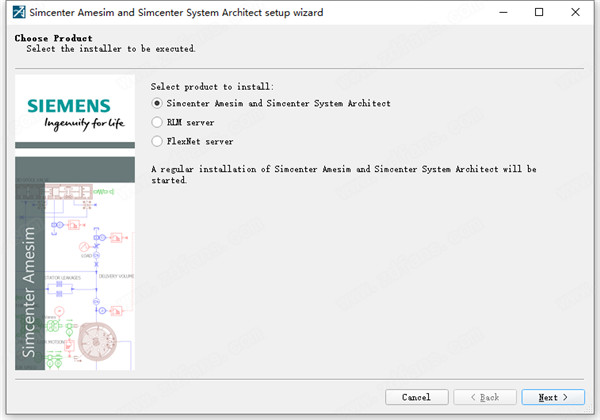600x420 pixels.
Task: Minimize the setup wizard window
Action: click(503, 12)
